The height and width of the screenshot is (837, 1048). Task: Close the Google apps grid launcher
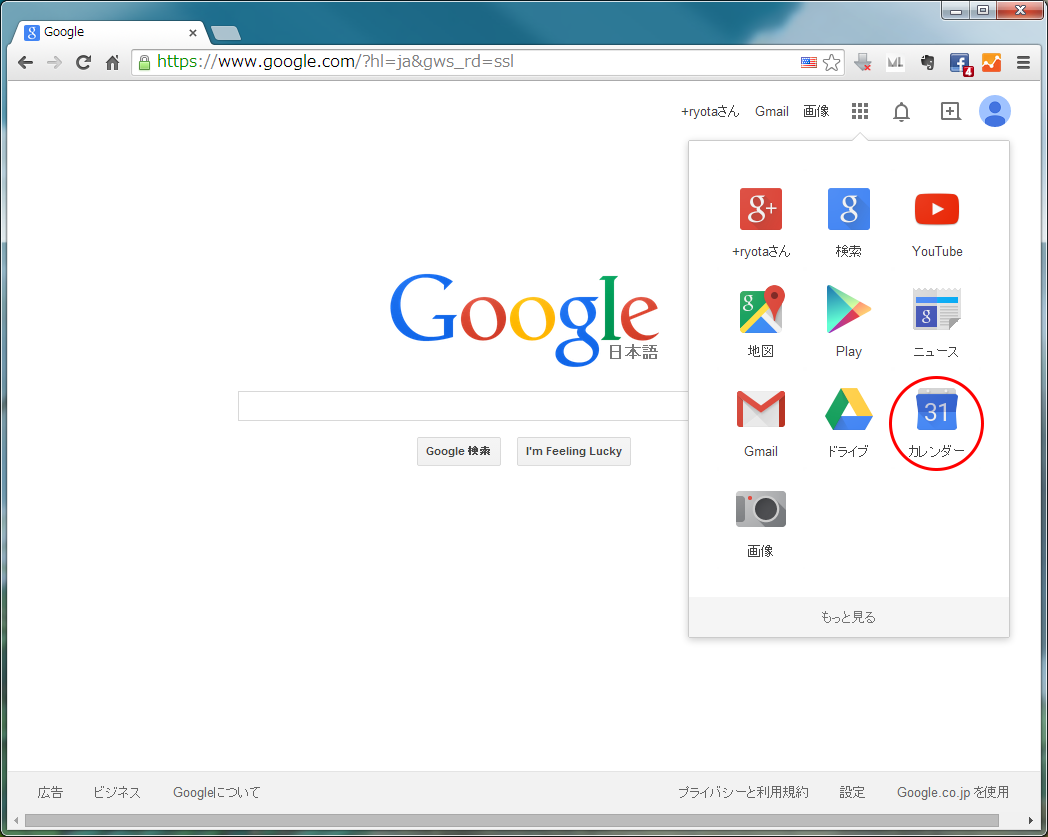point(860,111)
